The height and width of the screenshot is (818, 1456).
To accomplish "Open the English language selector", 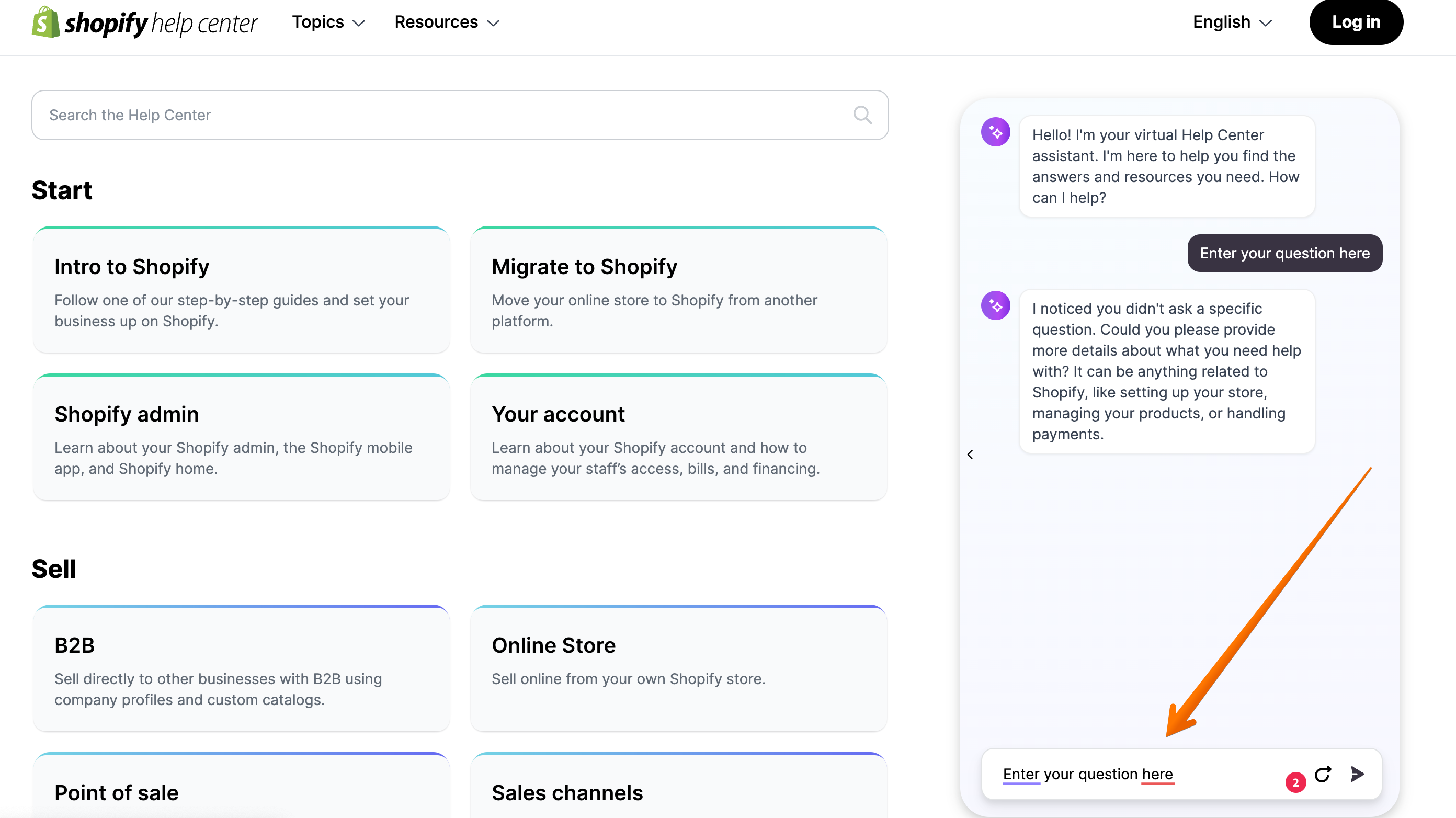I will click(x=1232, y=22).
